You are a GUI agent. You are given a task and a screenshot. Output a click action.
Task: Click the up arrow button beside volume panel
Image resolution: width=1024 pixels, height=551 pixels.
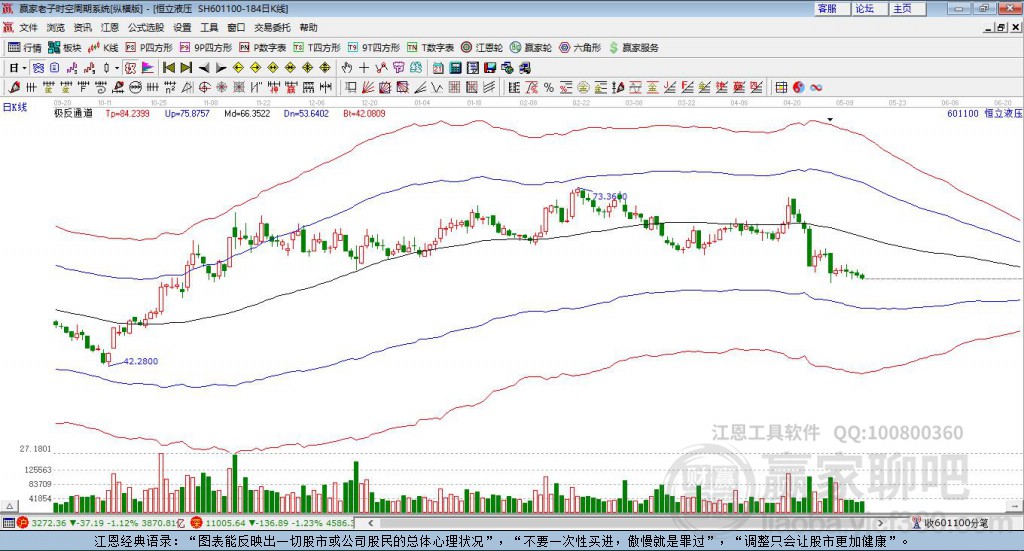pyautogui.click(x=9, y=506)
